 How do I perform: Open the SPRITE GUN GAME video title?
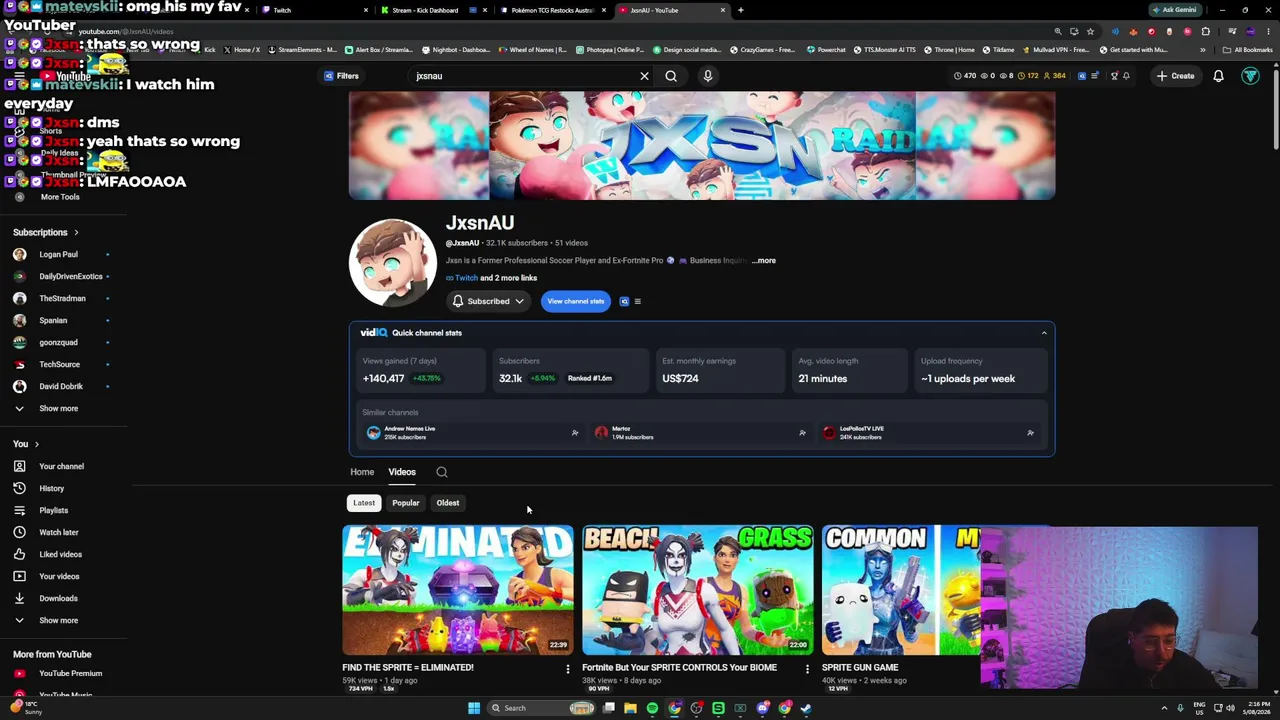860,667
